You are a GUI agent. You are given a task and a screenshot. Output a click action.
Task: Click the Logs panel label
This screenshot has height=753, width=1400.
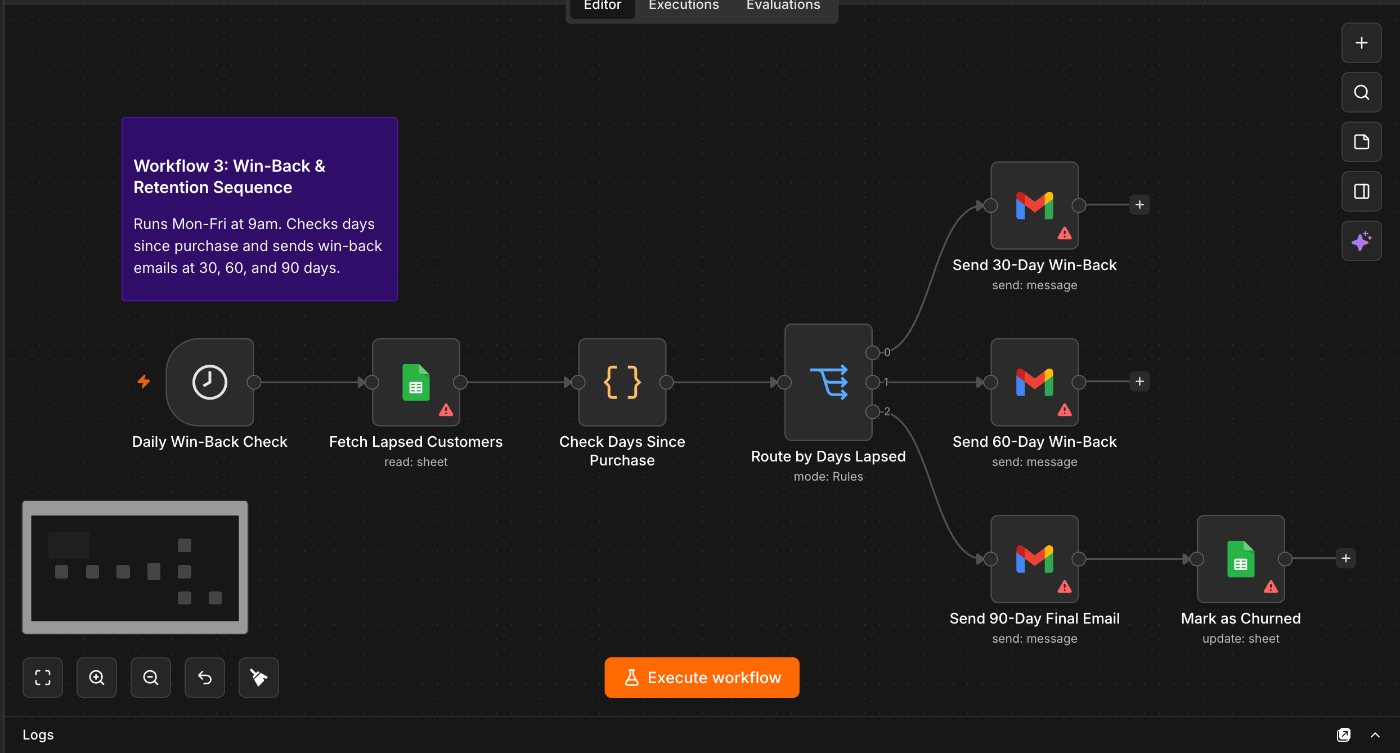point(38,735)
